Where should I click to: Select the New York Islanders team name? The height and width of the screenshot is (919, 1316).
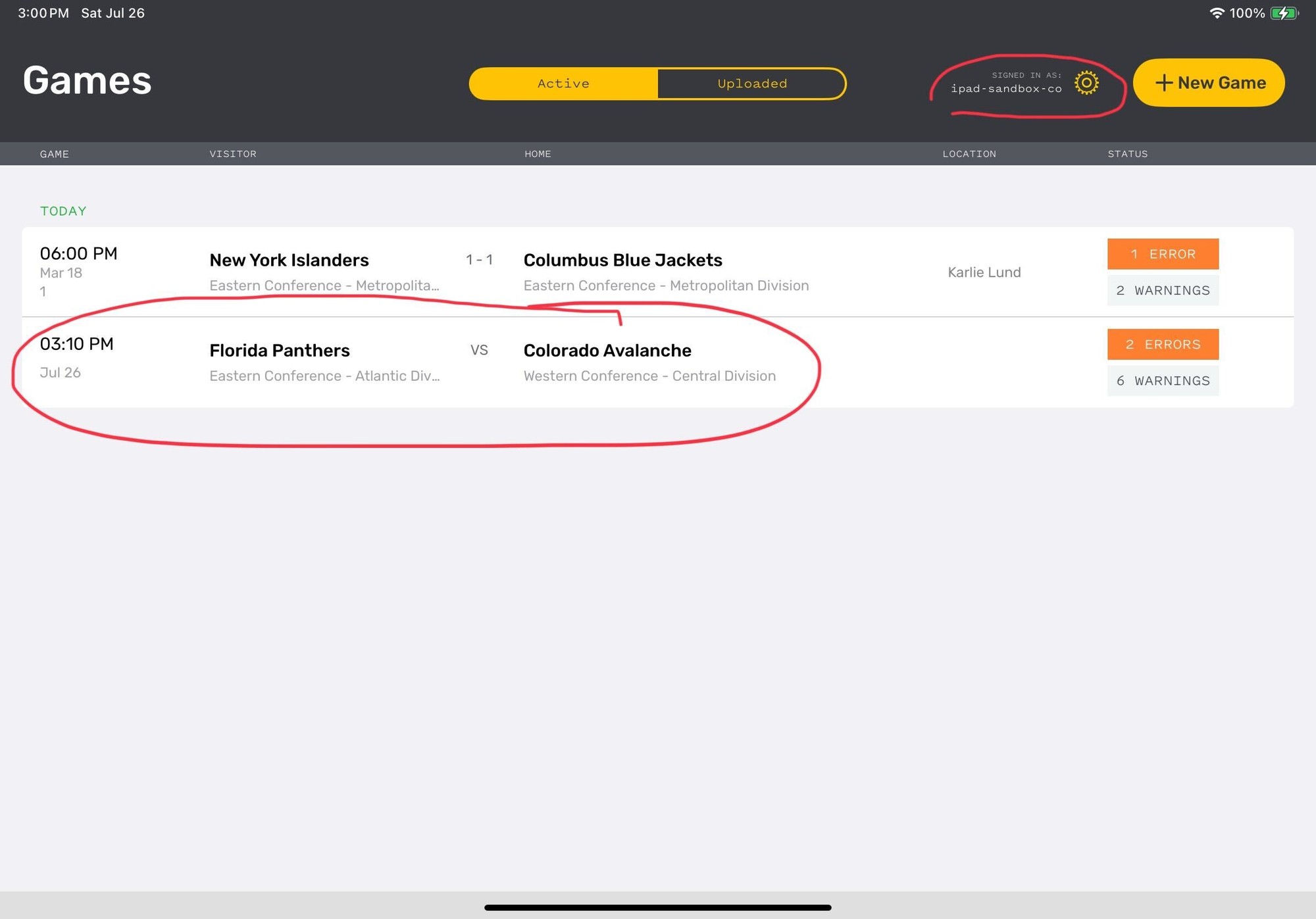[x=289, y=260]
